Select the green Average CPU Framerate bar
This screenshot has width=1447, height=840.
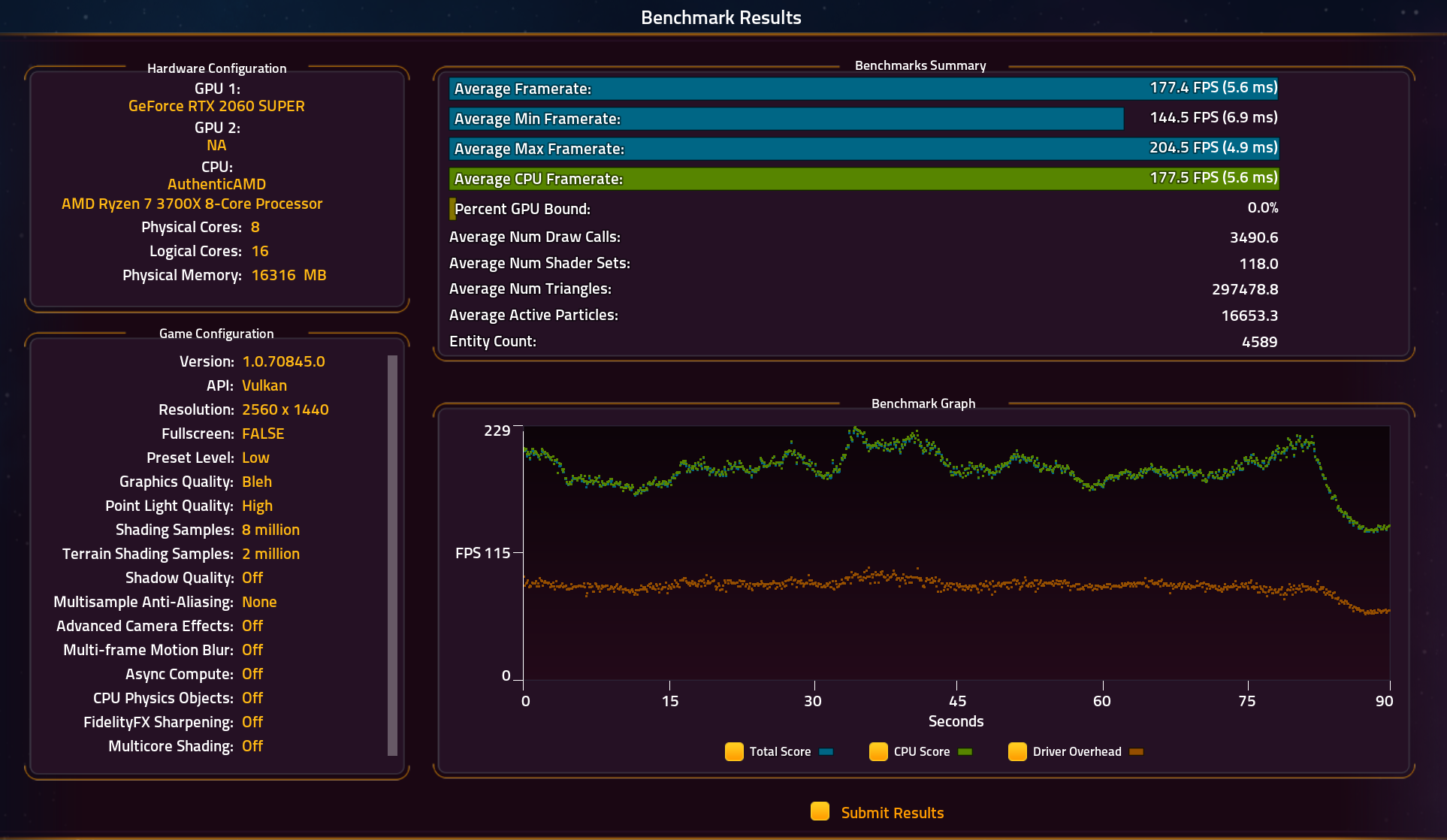click(x=862, y=179)
